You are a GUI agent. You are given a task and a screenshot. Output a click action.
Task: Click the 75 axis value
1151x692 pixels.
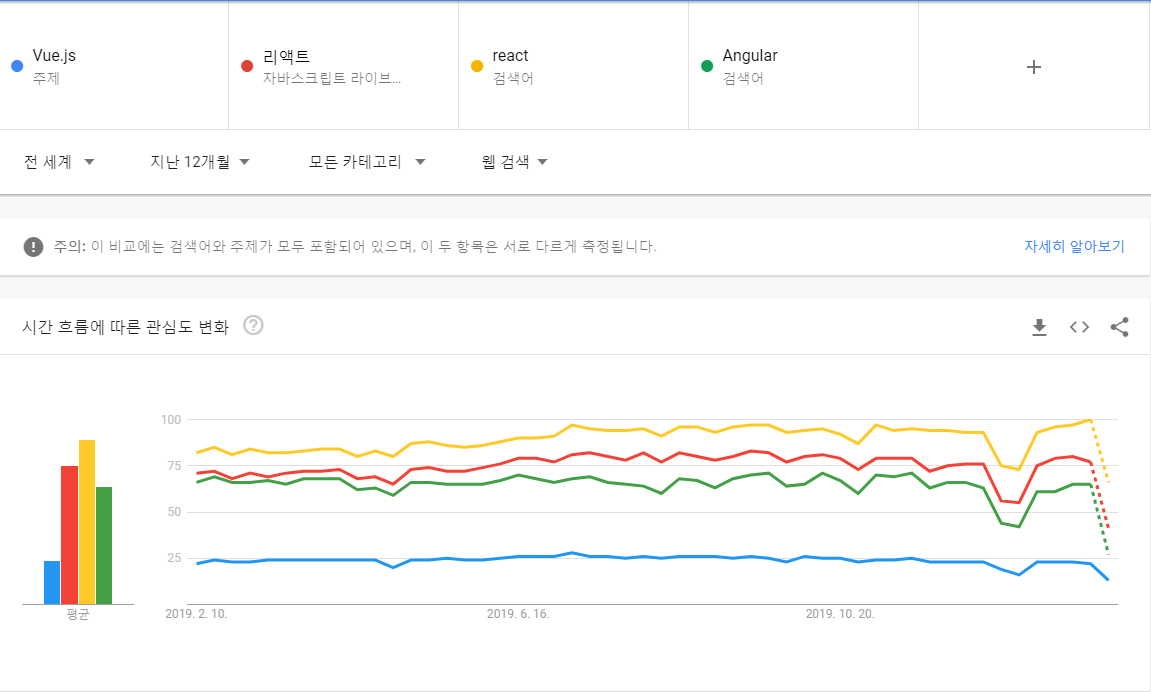[x=174, y=466]
